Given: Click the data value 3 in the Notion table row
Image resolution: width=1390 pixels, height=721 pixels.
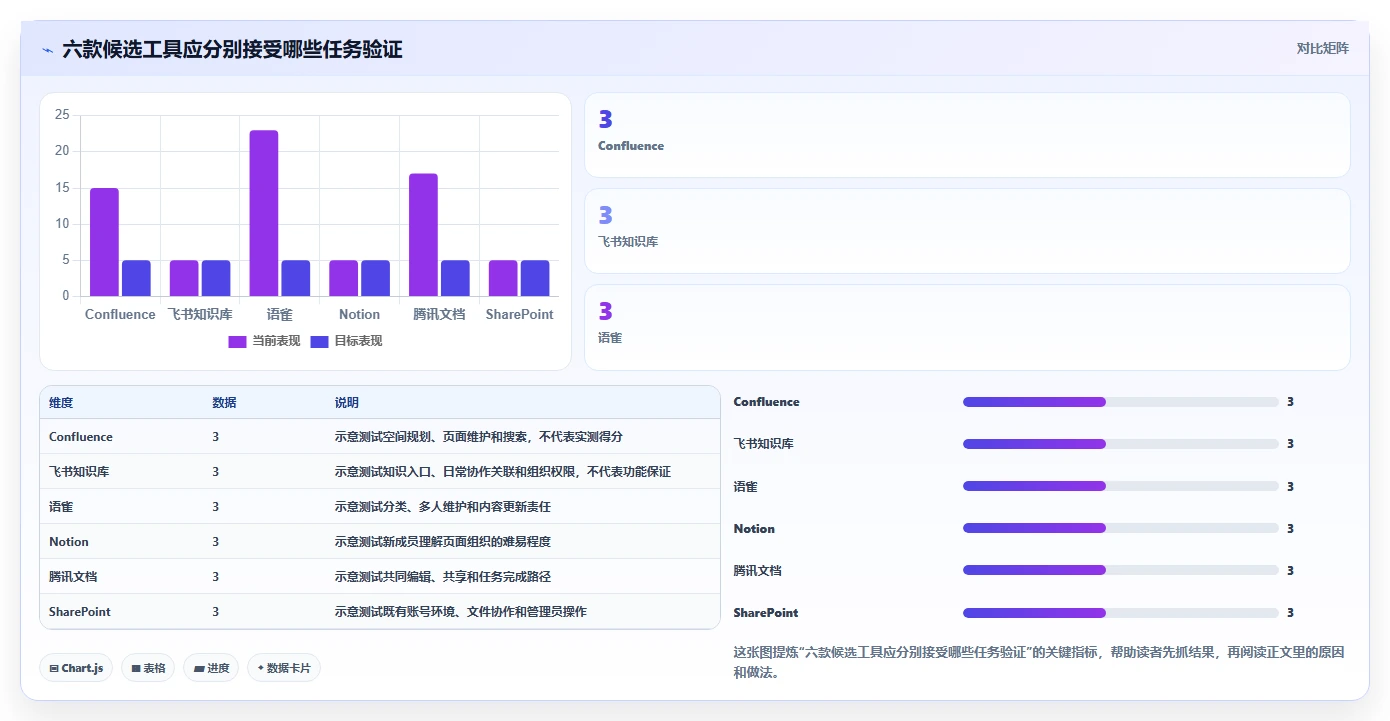Looking at the screenshot, I should (x=215, y=542).
